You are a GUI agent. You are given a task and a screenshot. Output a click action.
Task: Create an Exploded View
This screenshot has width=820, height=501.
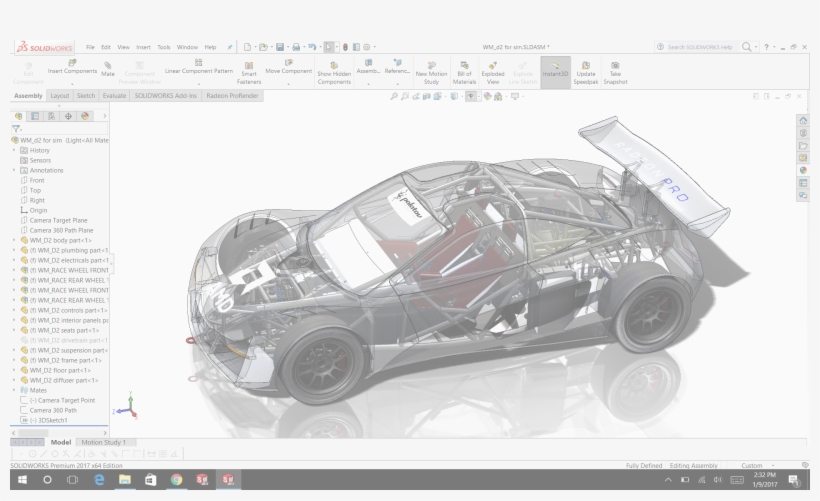tap(492, 70)
